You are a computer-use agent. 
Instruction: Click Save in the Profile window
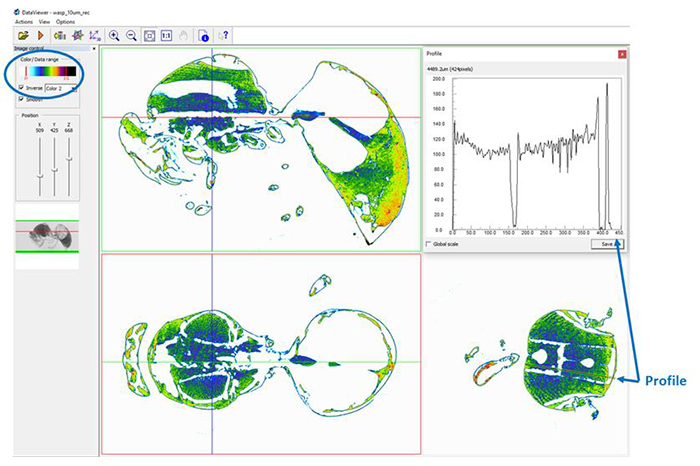pos(605,244)
